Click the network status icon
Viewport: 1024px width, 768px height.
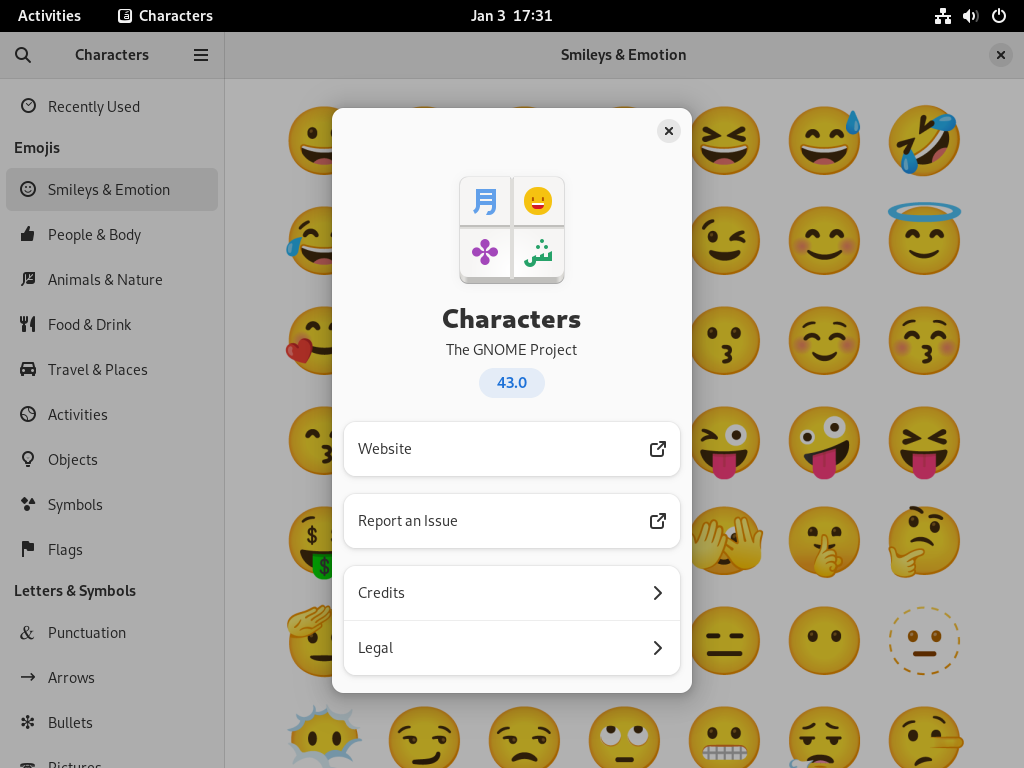[x=943, y=16]
